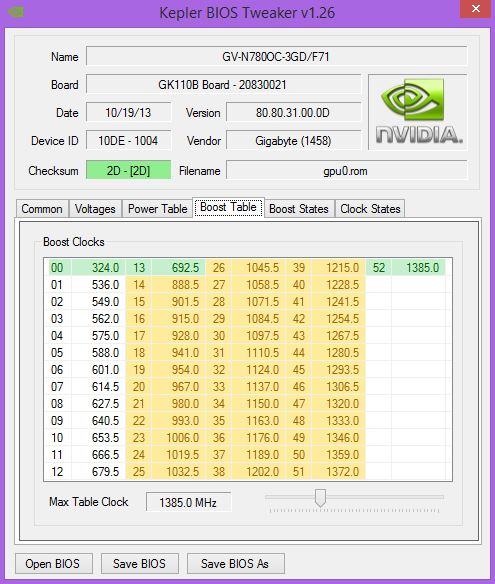Select boost clock value 692.5

click(178, 267)
